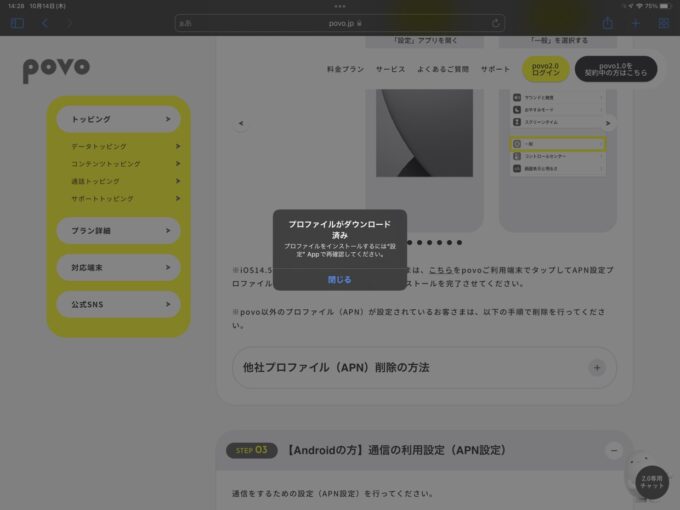Go back with Safari back arrow
680x510 pixels.
(x=45, y=23)
